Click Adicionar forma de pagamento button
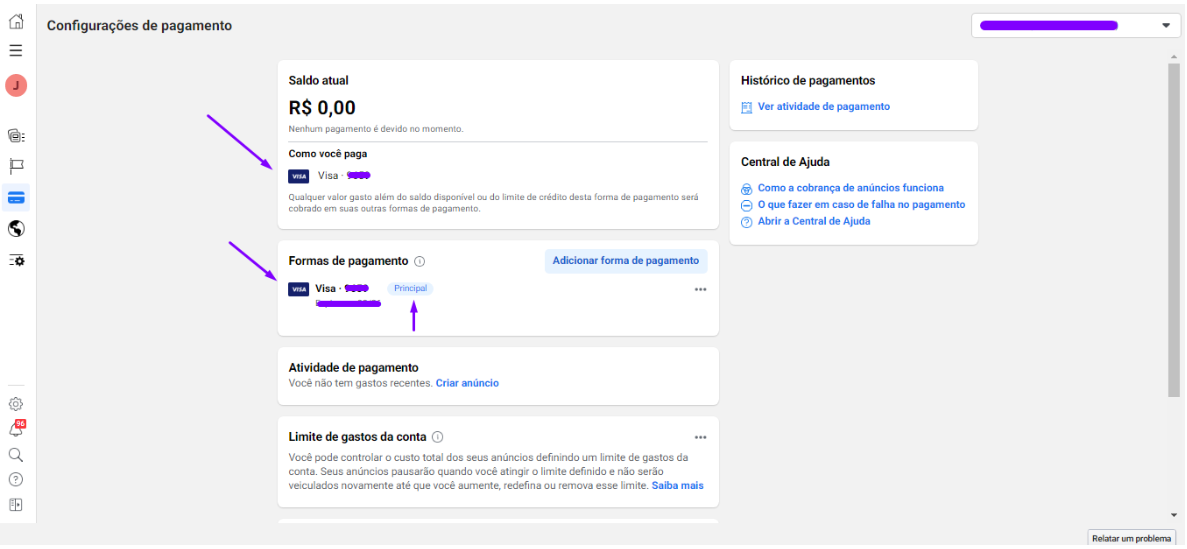 (x=626, y=260)
